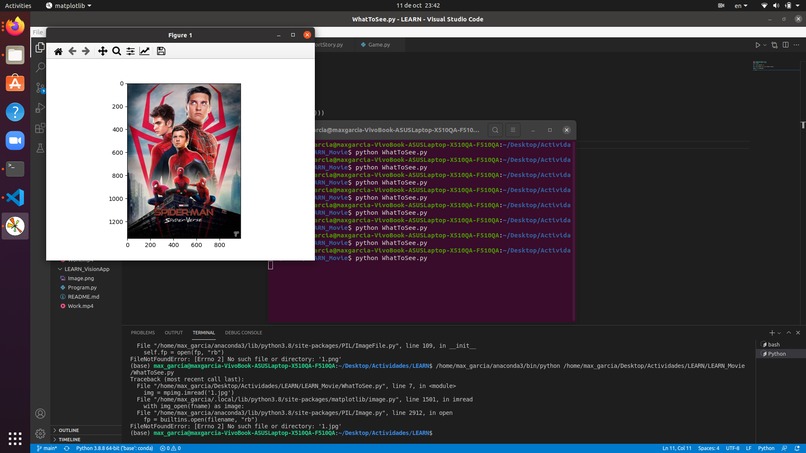Expand the OUTLINE section

(x=68, y=430)
